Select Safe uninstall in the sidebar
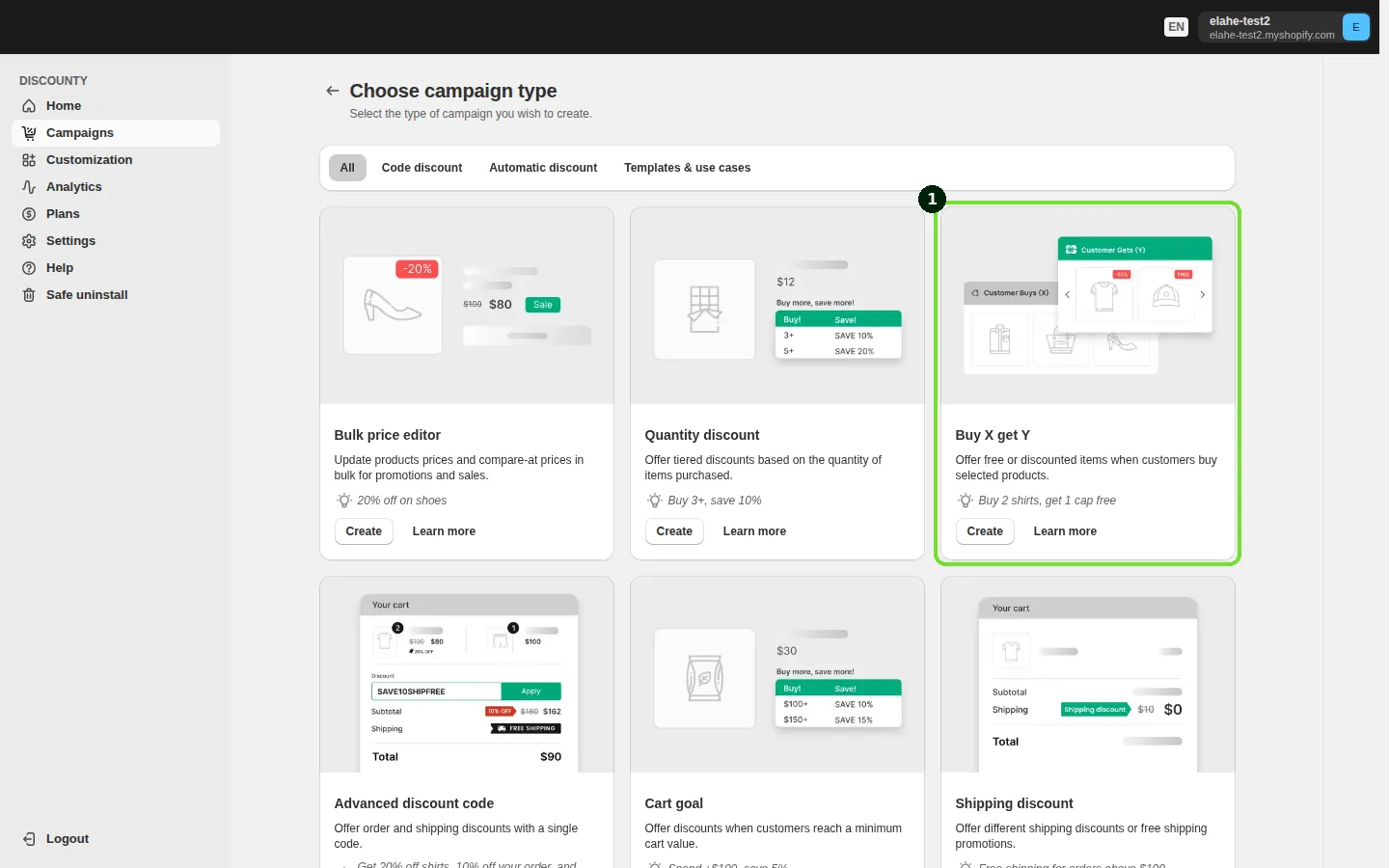 116,295
